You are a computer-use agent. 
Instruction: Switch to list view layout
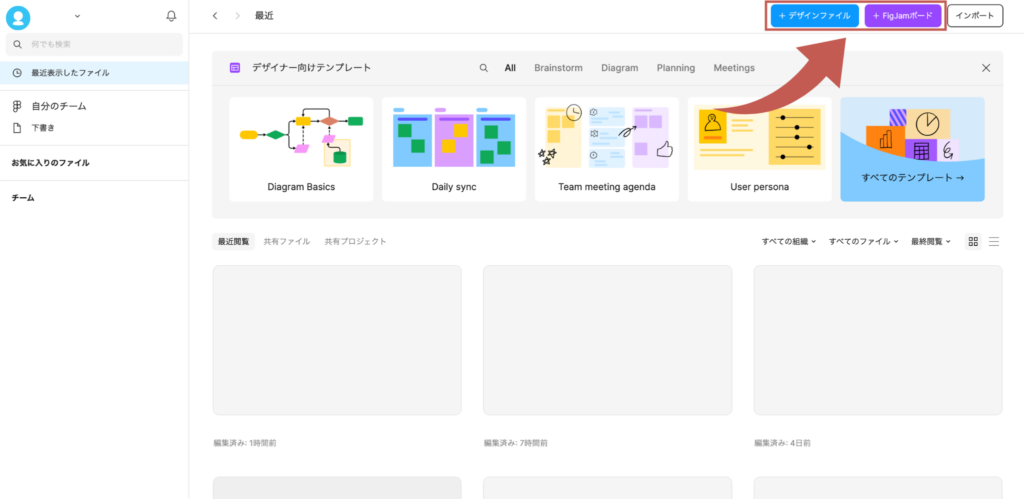(x=994, y=241)
